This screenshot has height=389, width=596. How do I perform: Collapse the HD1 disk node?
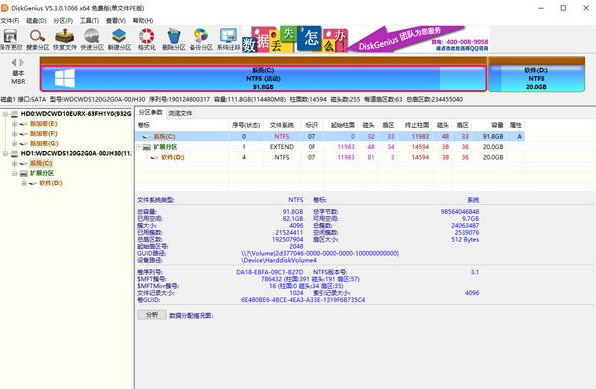(x=5, y=153)
